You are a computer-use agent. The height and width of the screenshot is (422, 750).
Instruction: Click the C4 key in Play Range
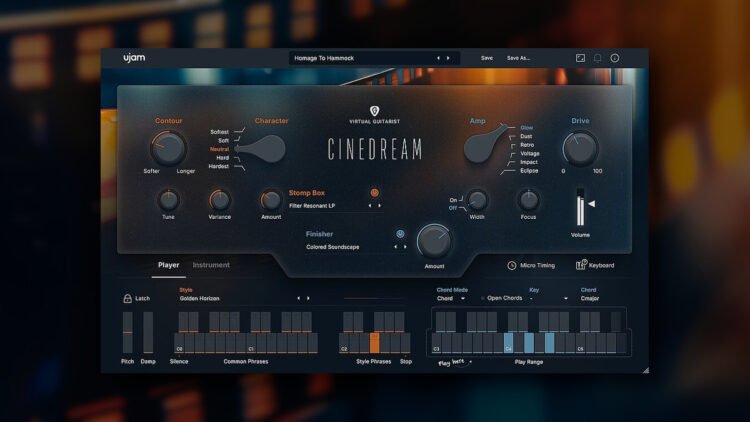tap(508, 343)
